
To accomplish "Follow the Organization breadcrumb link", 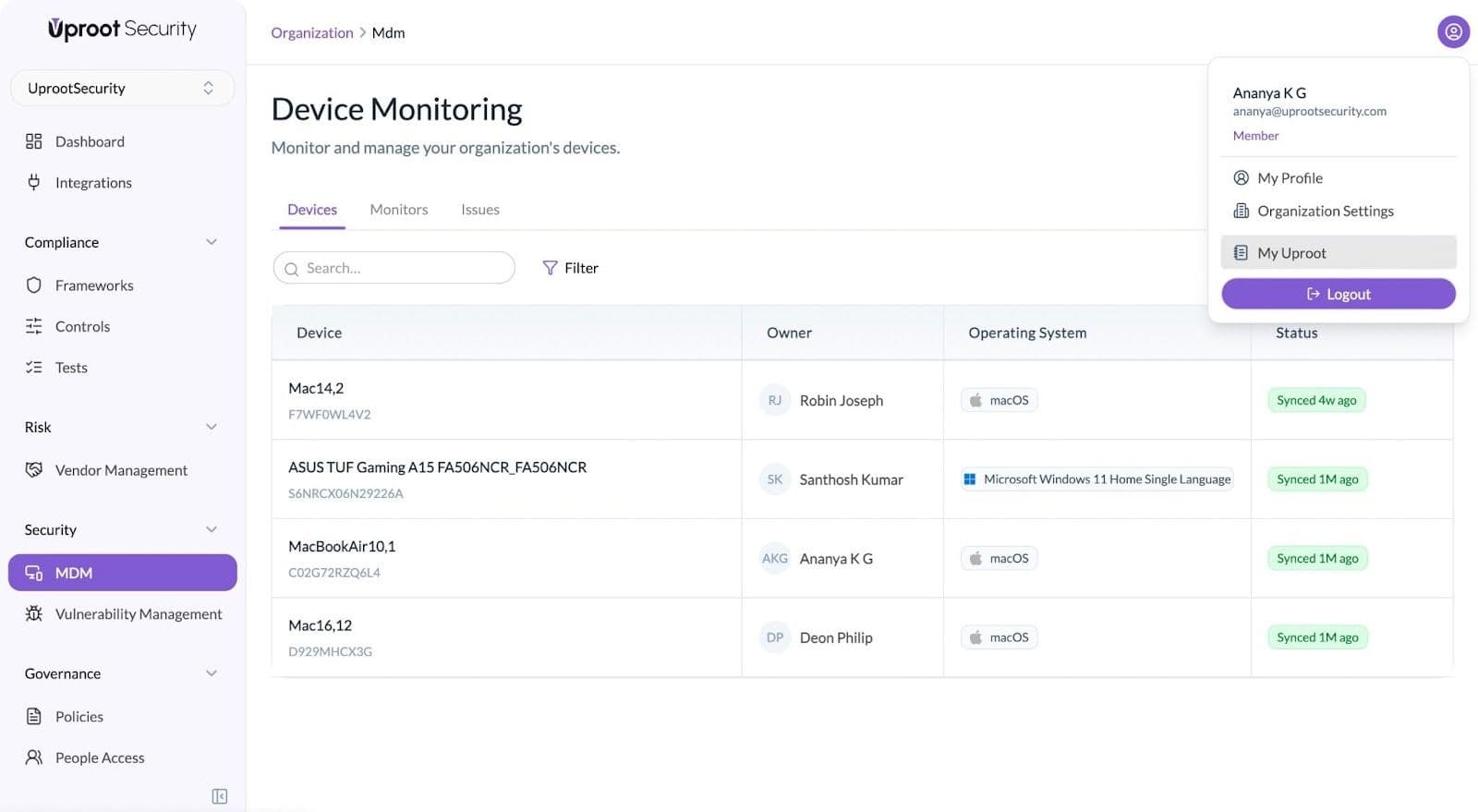I will click(311, 32).
